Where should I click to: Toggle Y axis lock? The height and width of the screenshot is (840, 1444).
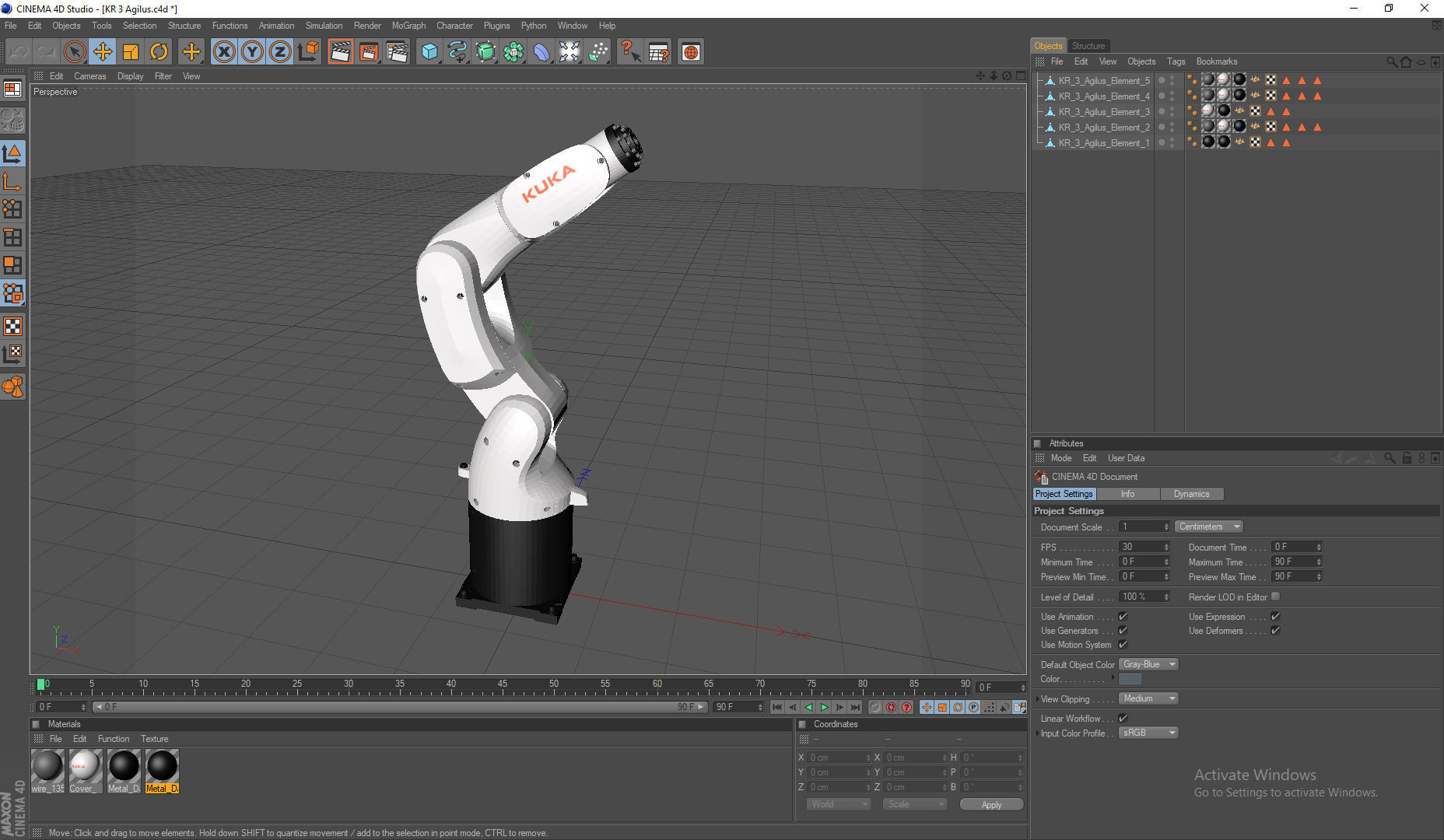tap(252, 52)
